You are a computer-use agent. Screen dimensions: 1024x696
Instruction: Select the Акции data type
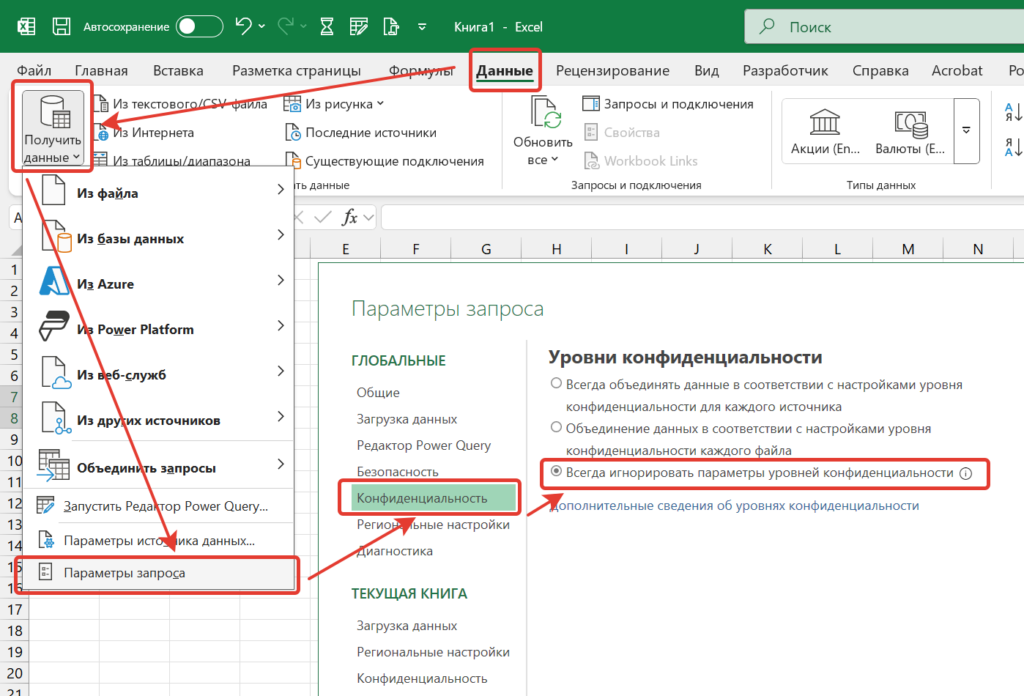[x=825, y=131]
